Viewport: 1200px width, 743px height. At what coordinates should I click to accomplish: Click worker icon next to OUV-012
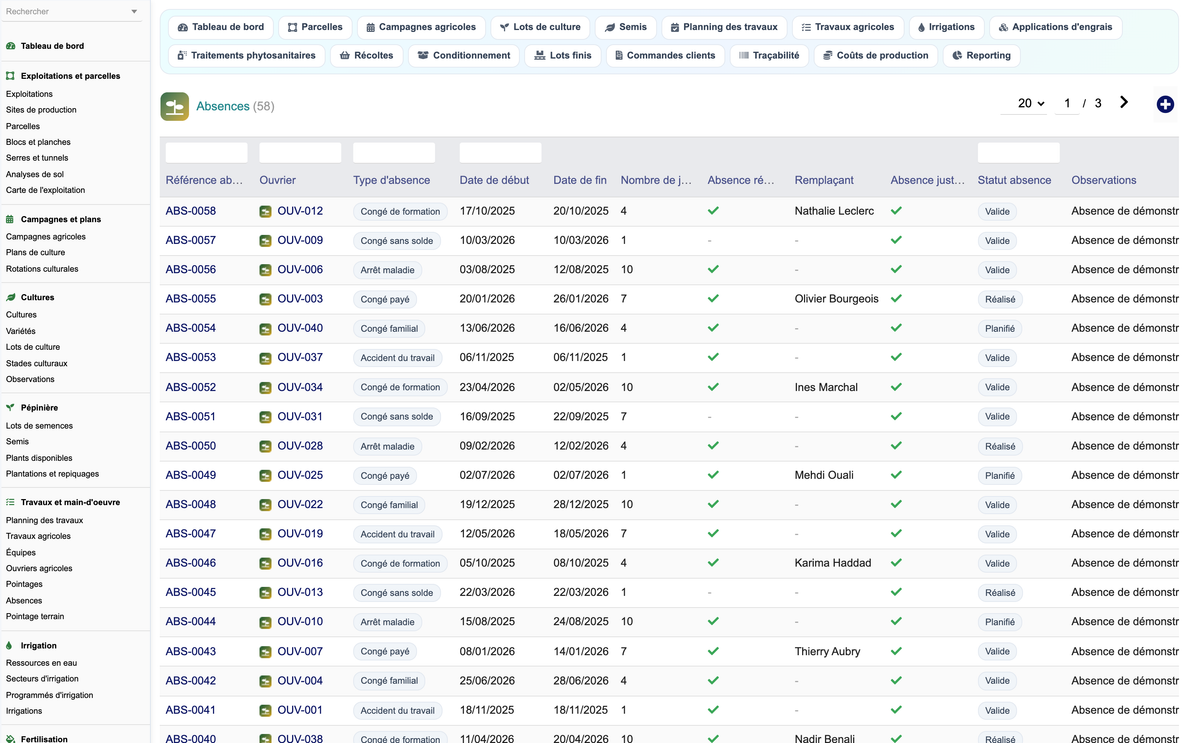click(265, 211)
